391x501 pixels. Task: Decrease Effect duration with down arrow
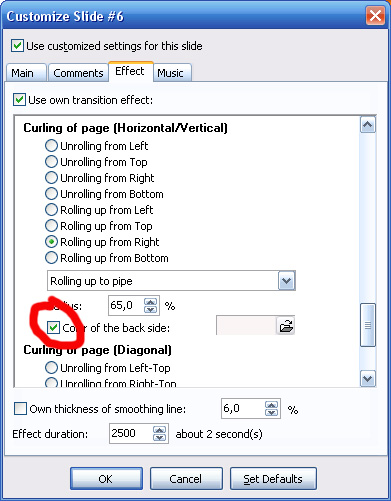(159, 437)
